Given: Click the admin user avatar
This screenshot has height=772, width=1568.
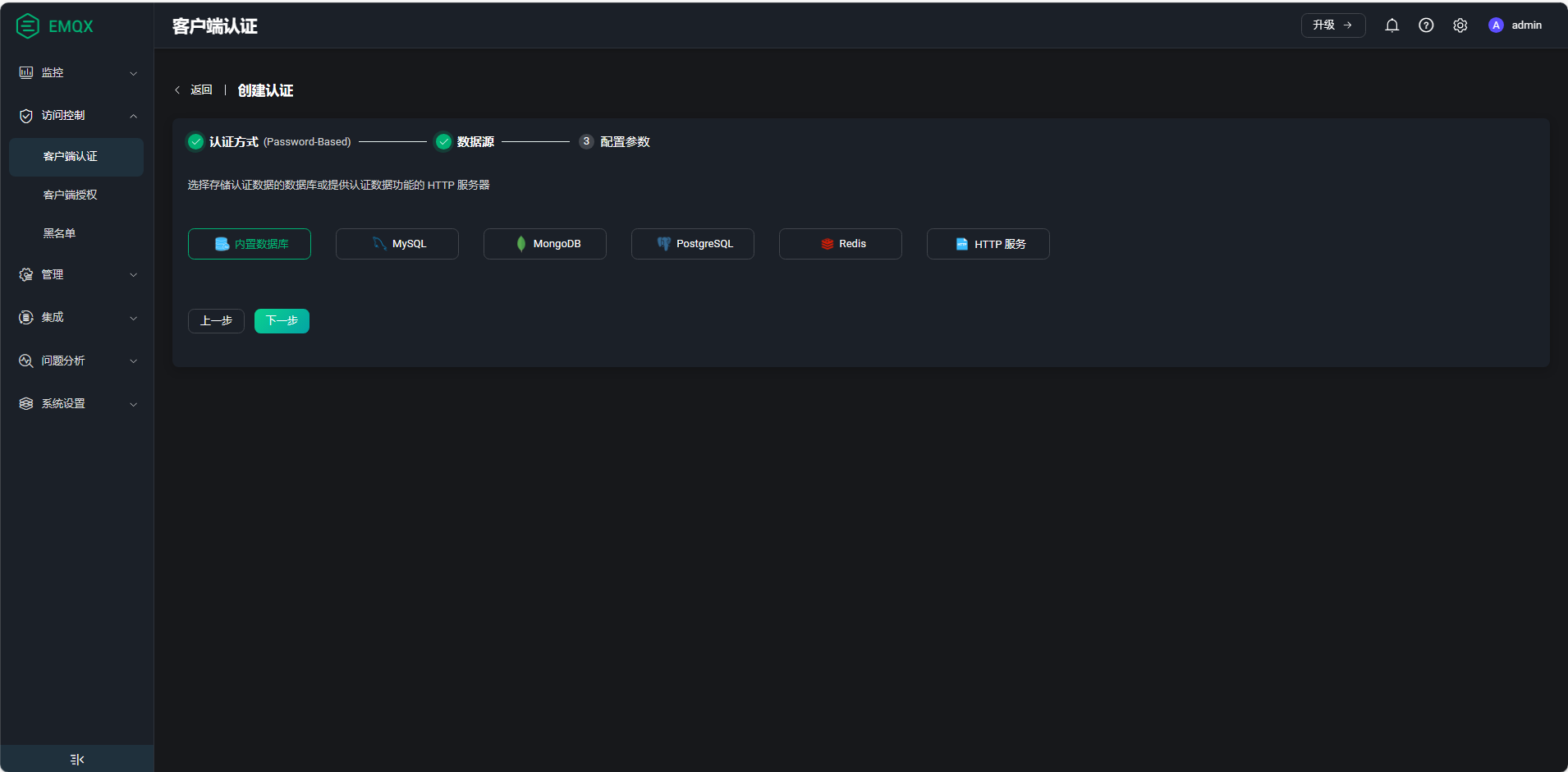Looking at the screenshot, I should pyautogui.click(x=1496, y=25).
